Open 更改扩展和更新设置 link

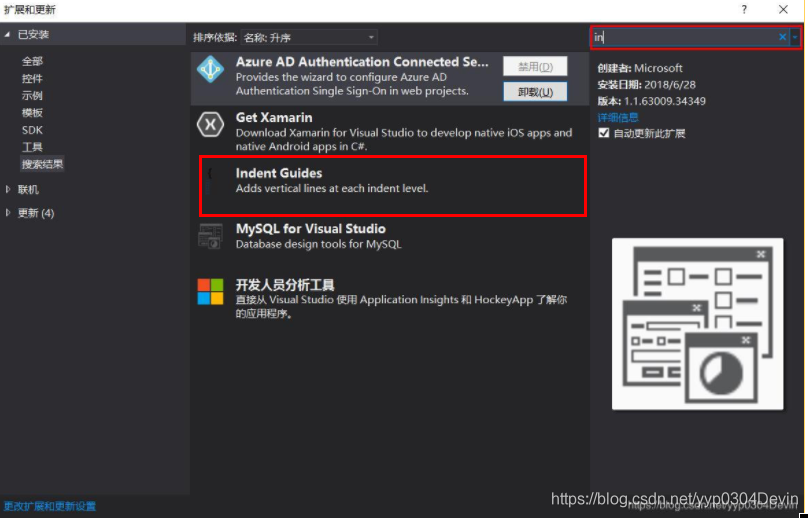[49, 506]
